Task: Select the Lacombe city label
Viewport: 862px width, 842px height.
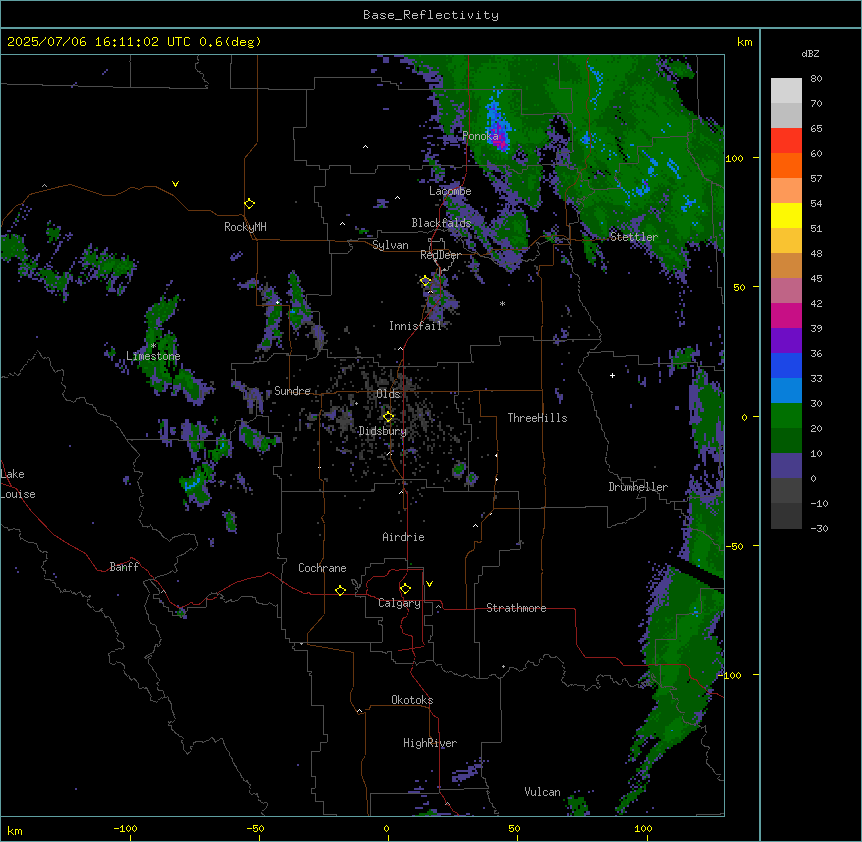Action: click(450, 191)
